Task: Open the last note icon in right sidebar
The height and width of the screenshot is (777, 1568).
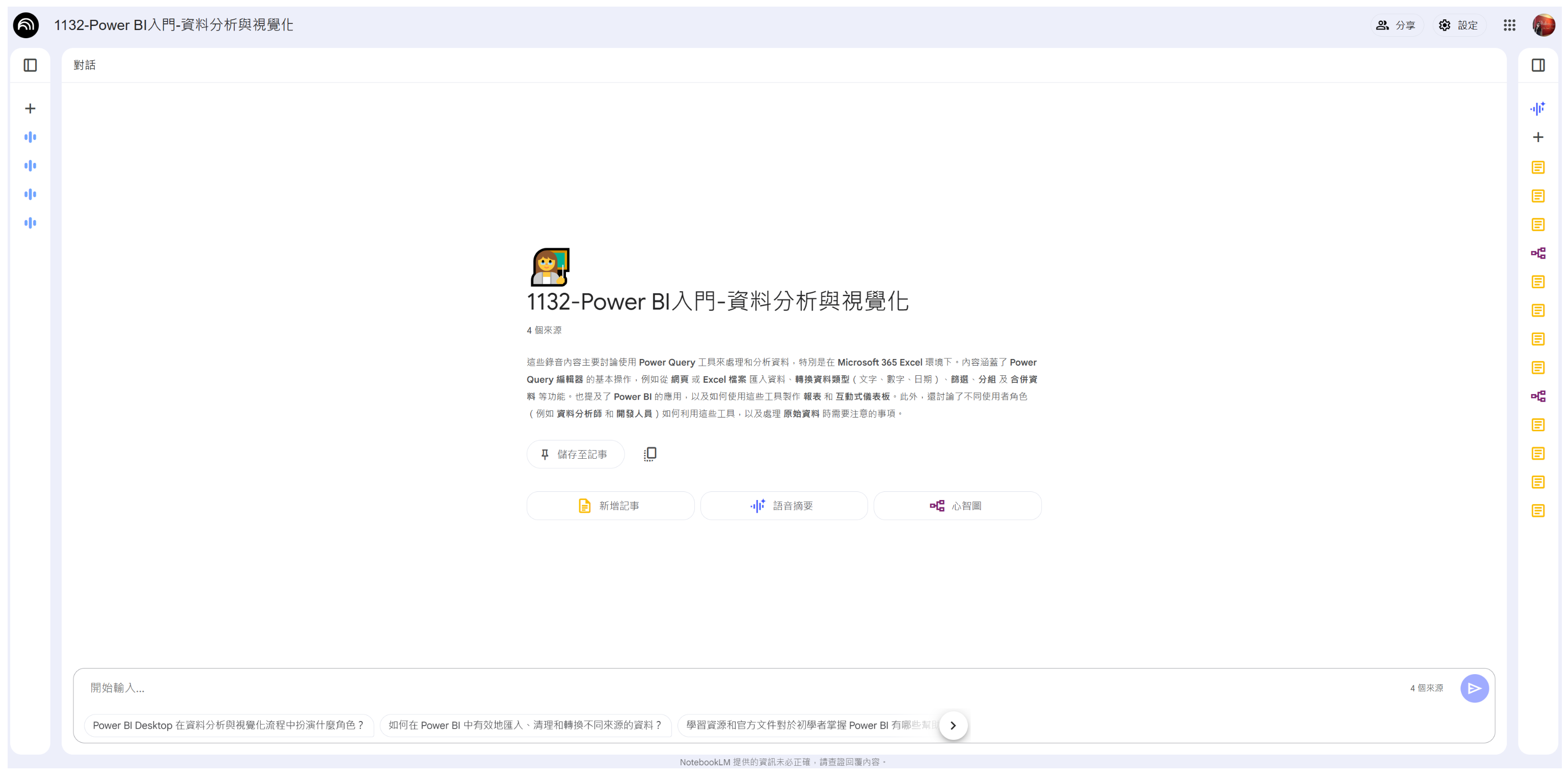Action: (x=1538, y=511)
